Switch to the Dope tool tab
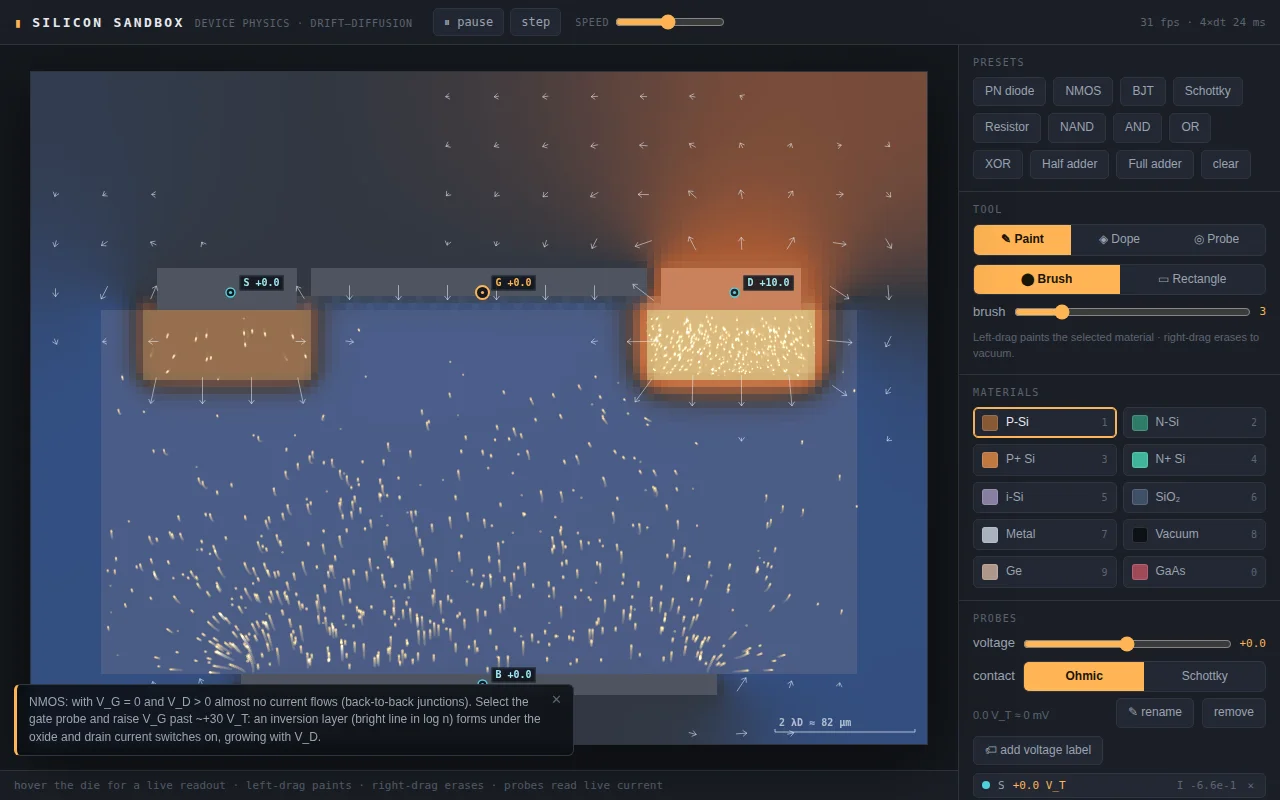 [1119, 240]
